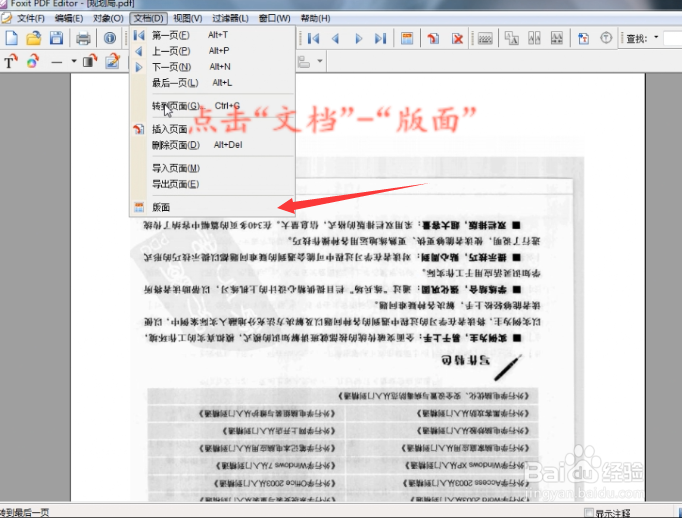Open the 对象(O) menu
The width and height of the screenshot is (682, 518).
[x=108, y=18]
